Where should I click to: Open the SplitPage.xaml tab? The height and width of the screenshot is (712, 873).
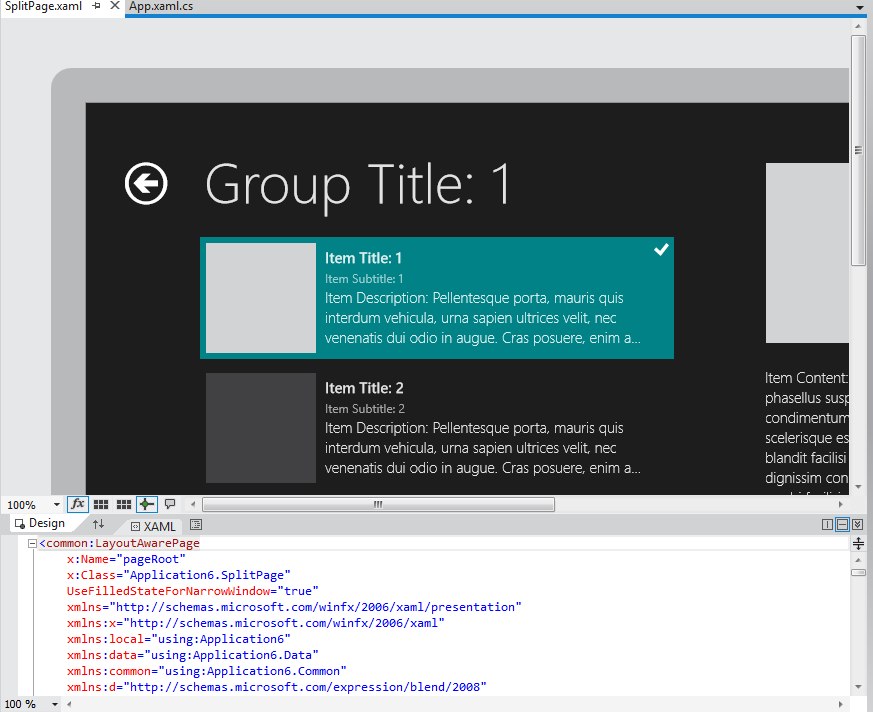tap(43, 6)
